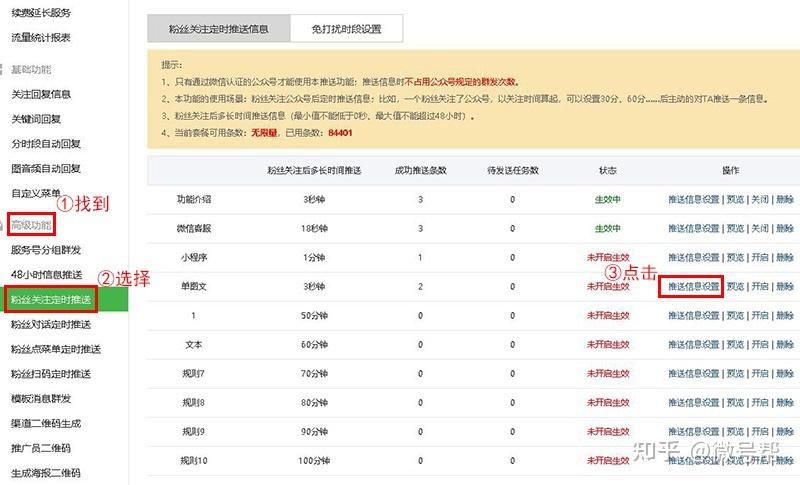Open 48小时信息推送 menu item

pyautogui.click(x=46, y=274)
